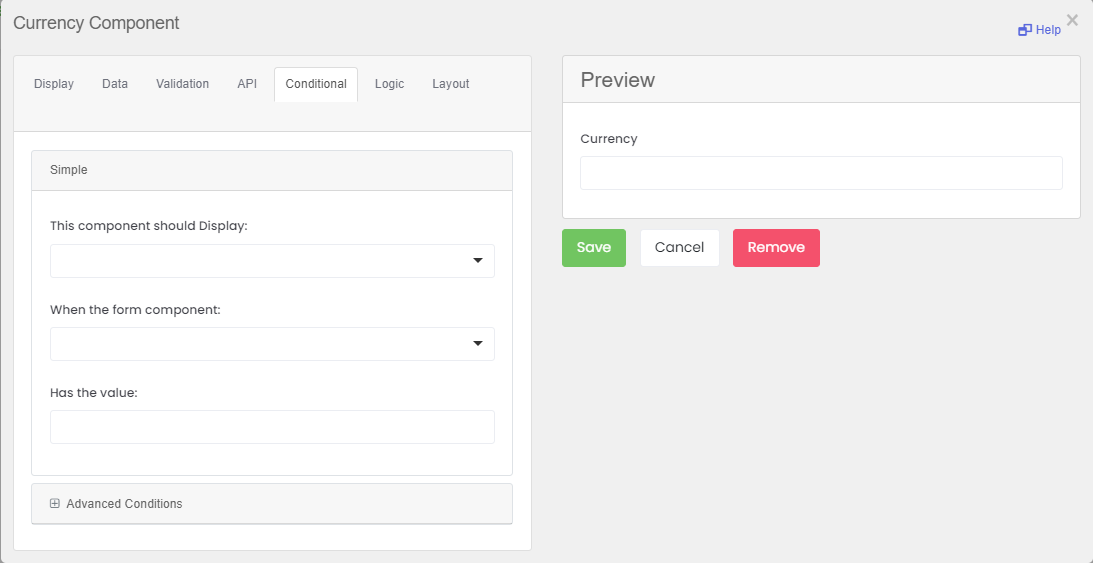This screenshot has height=563, width=1093.
Task: Go to the API tab
Action: click(247, 84)
